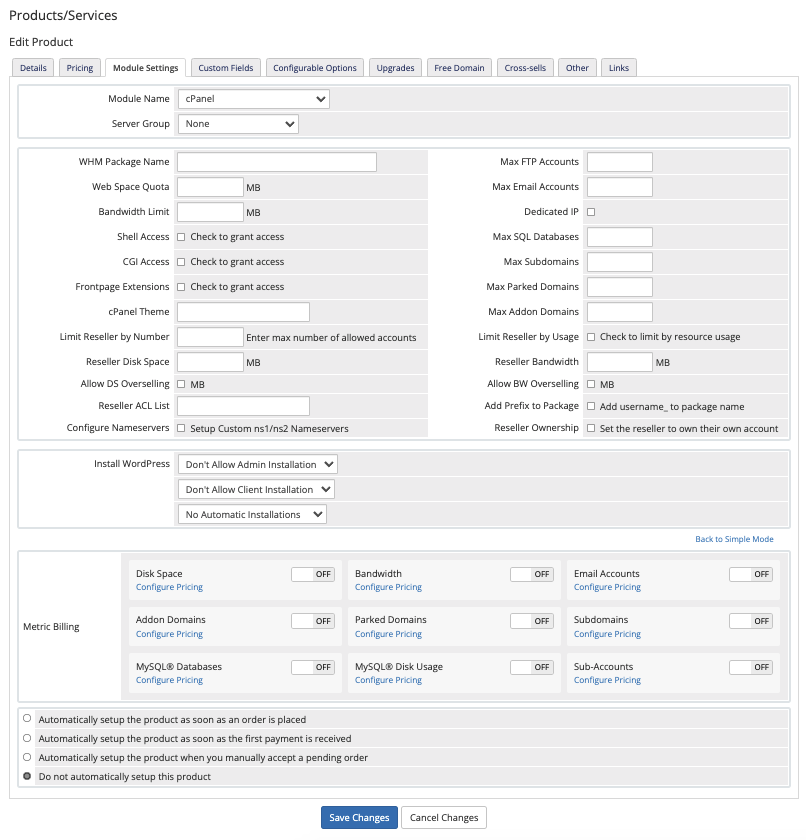
Task: Toggle Disk Space metric billing switch
Action: 313,574
